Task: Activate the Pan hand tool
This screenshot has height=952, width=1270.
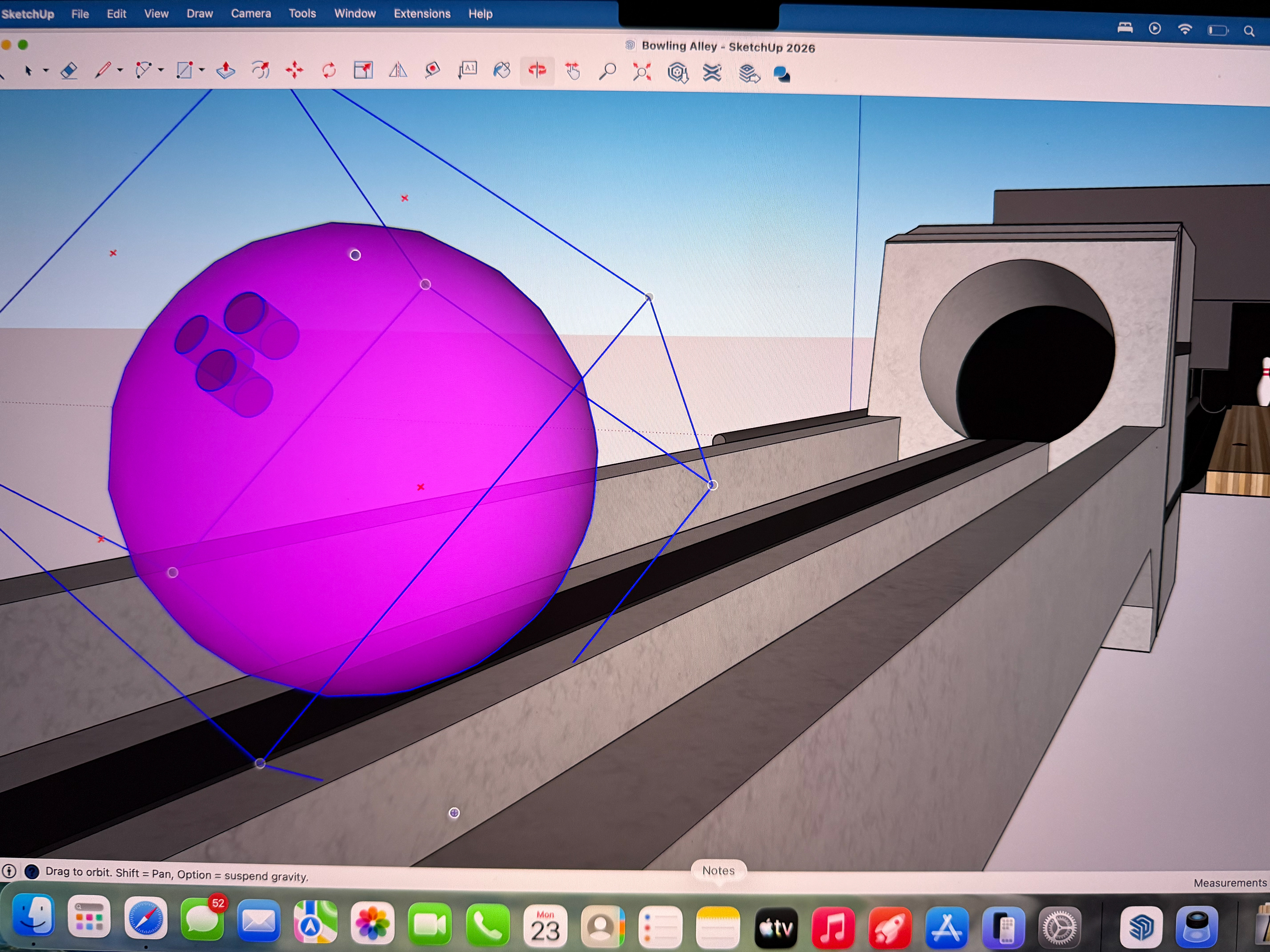Action: tap(572, 71)
